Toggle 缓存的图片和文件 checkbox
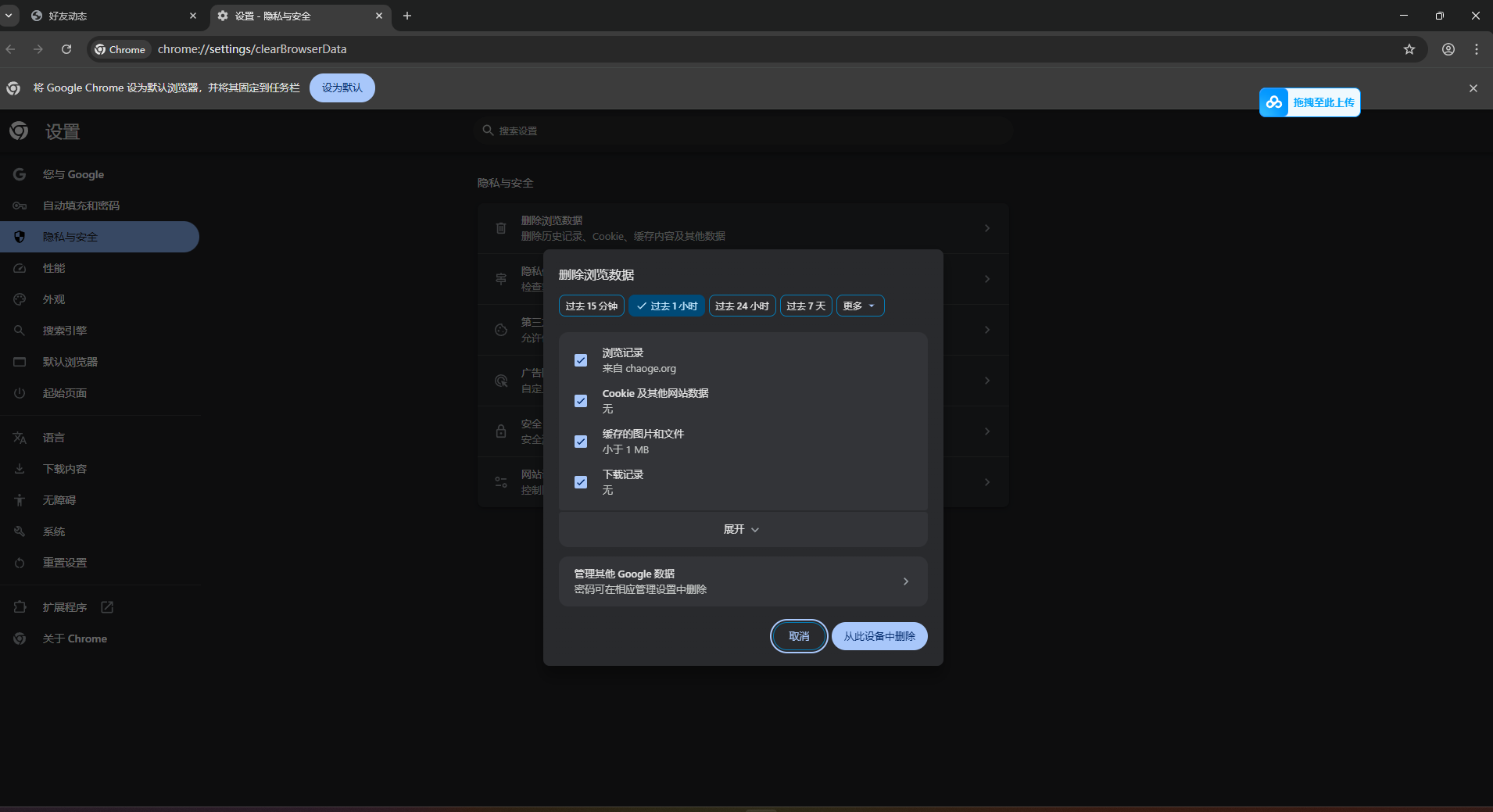The width and height of the screenshot is (1493, 812). (x=581, y=442)
